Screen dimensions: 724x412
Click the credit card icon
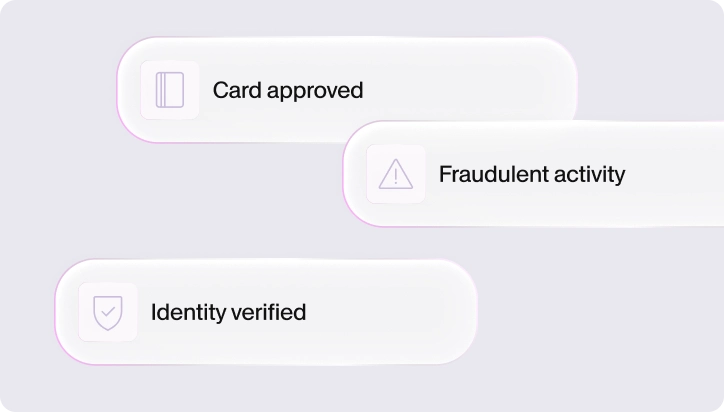pos(170,90)
